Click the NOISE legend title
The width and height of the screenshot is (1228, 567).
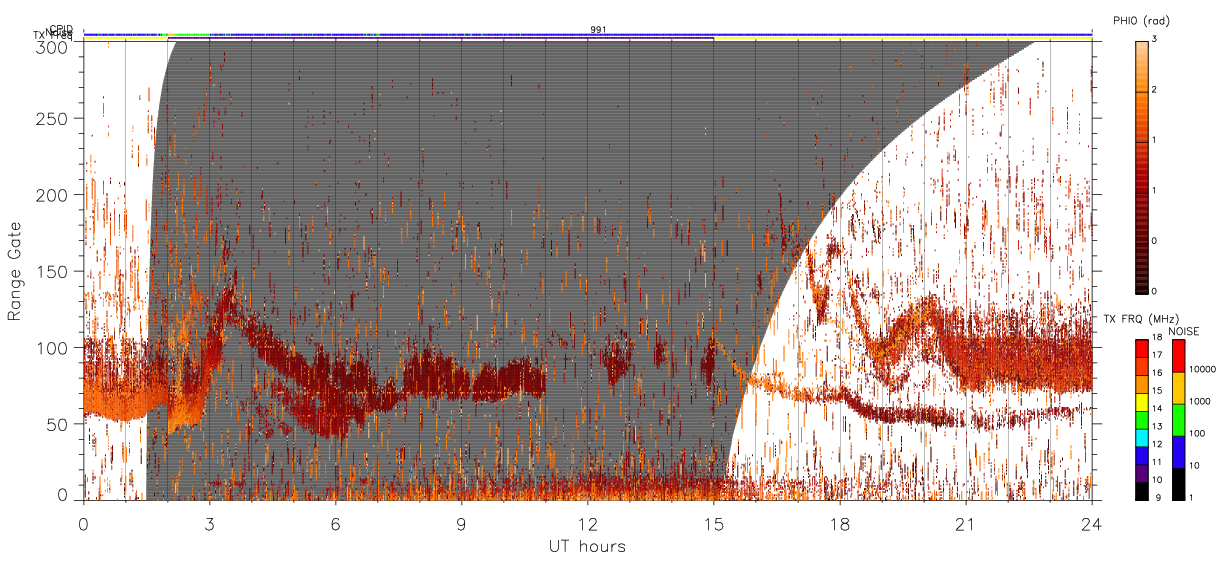tap(1184, 331)
